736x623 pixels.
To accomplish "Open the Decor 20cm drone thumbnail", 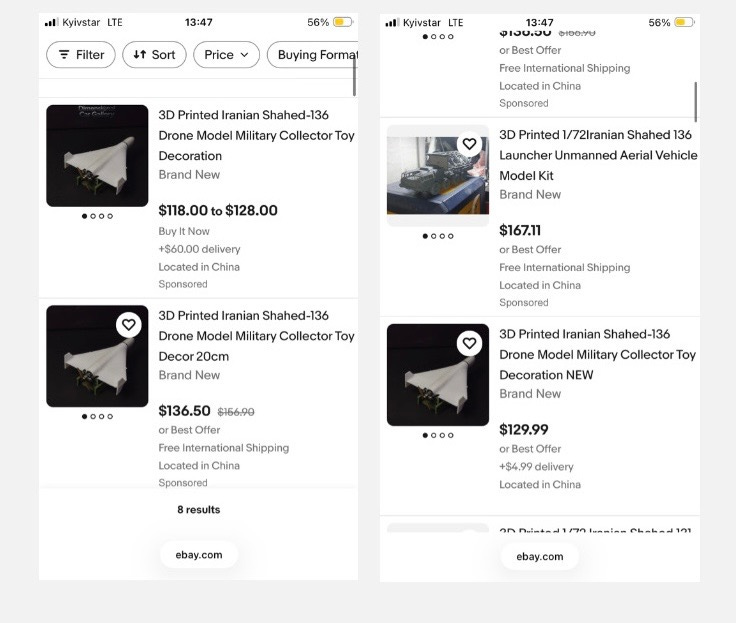I will tap(97, 356).
